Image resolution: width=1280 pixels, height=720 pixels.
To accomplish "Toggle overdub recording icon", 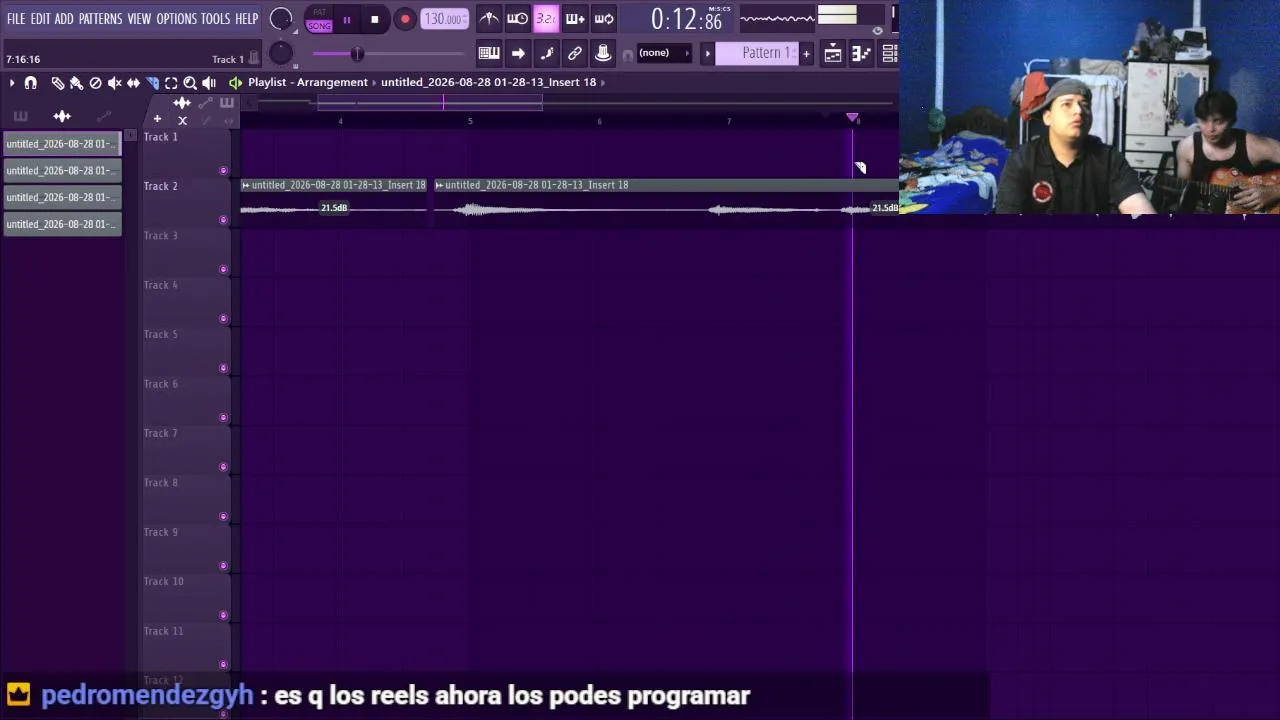I will [x=575, y=19].
